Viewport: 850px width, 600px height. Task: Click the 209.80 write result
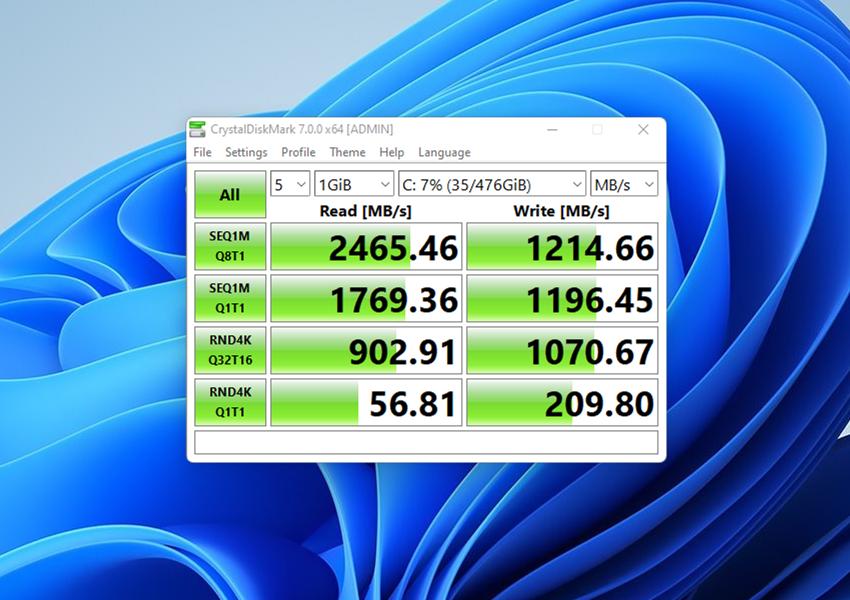pyautogui.click(x=562, y=402)
